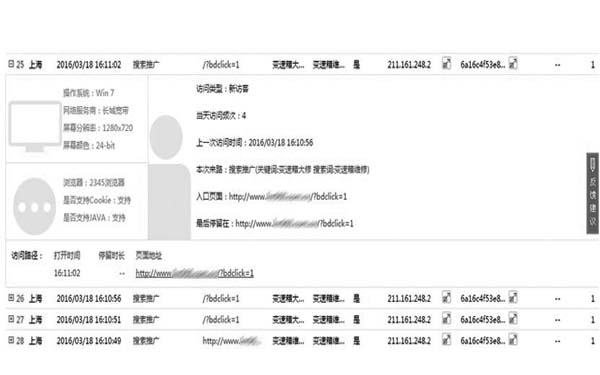Click the icon beside visitor ID in row 27

click(x=513, y=318)
